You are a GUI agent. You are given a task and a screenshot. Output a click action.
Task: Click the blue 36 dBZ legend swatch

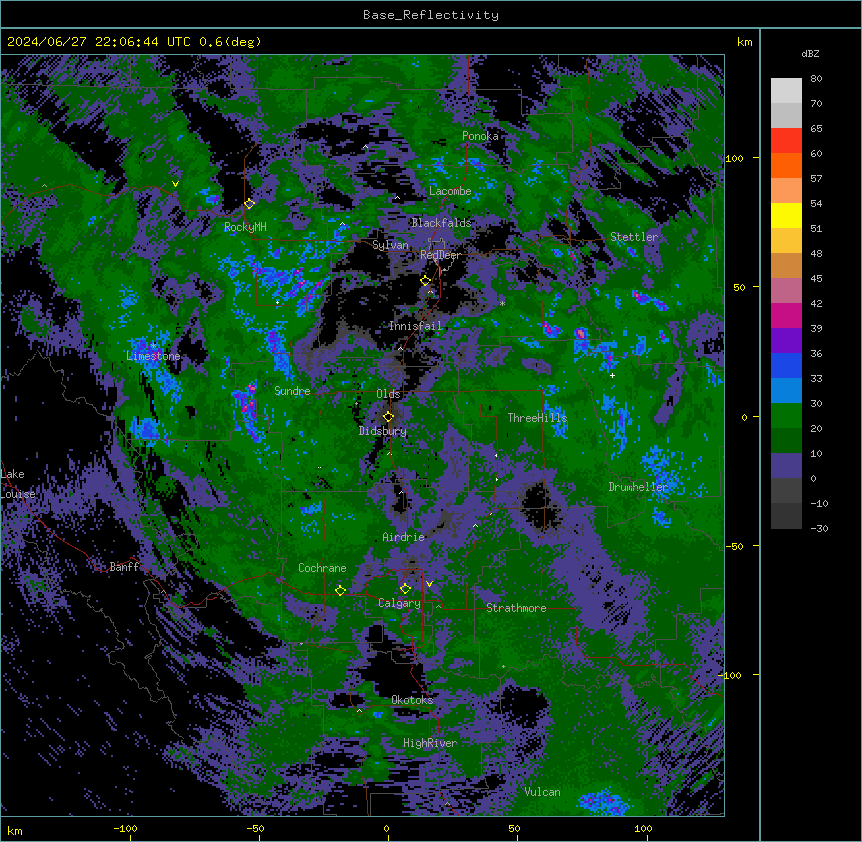pos(786,365)
